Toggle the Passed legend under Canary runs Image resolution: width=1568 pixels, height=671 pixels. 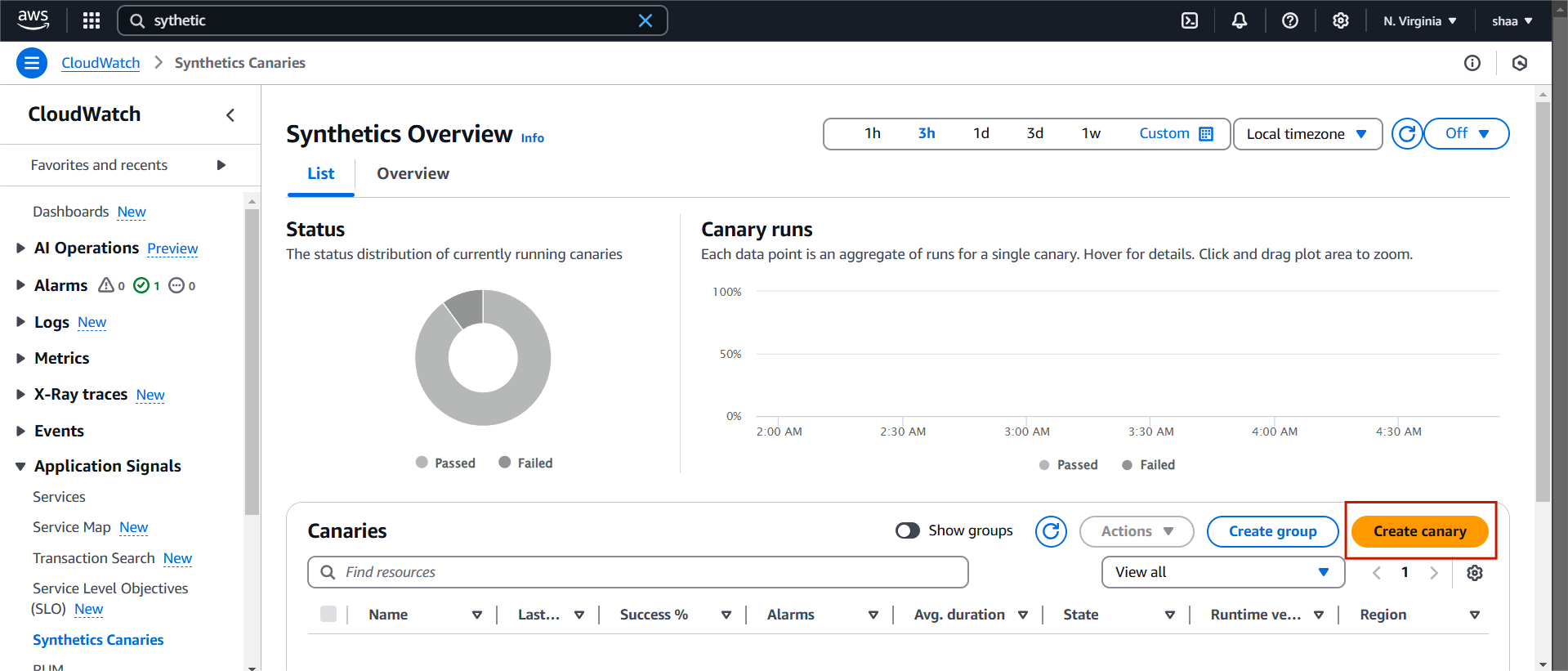click(x=1068, y=464)
